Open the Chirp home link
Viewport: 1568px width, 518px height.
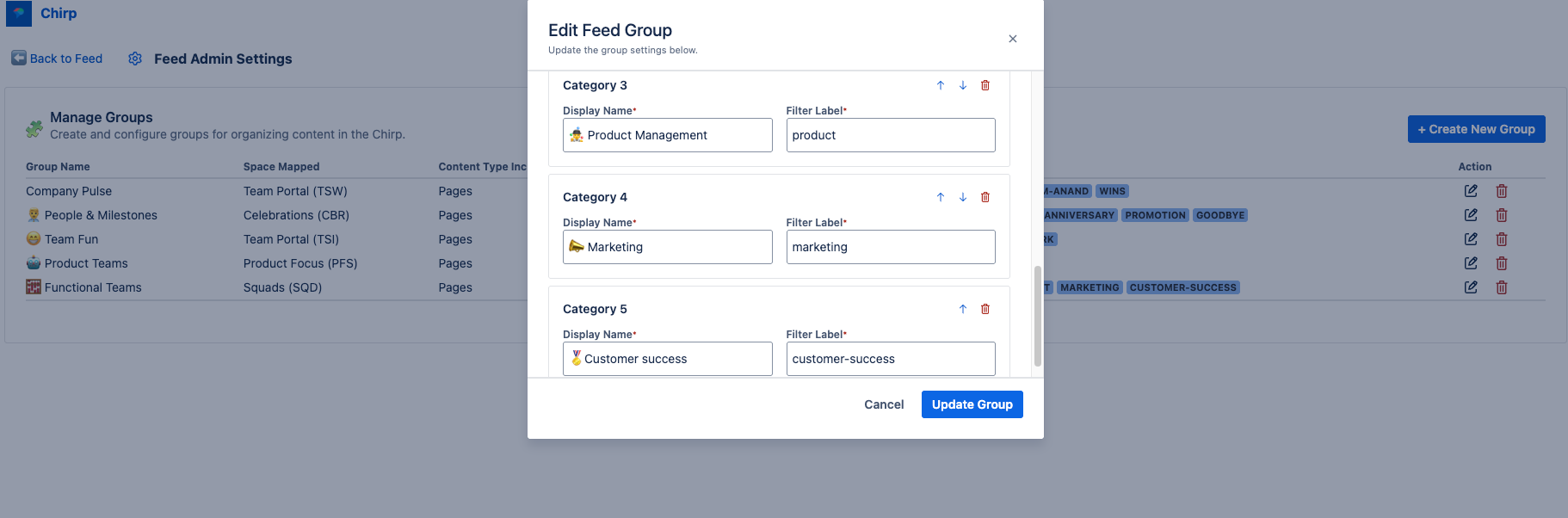point(59,13)
